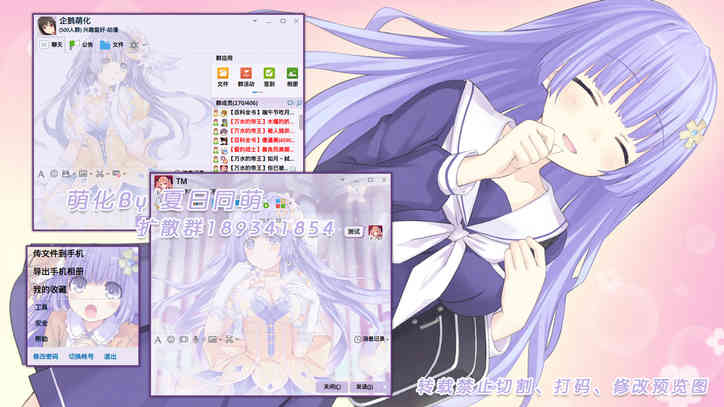Open the 文件 group app icon
The width and height of the screenshot is (724, 407).
[x=222, y=75]
